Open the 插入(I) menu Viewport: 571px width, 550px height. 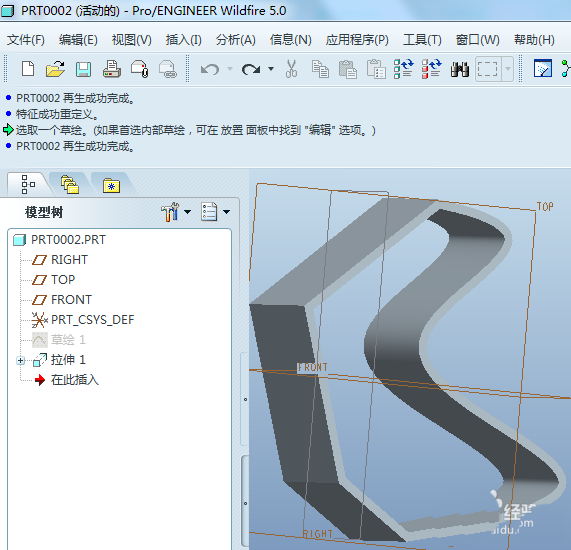(184, 39)
